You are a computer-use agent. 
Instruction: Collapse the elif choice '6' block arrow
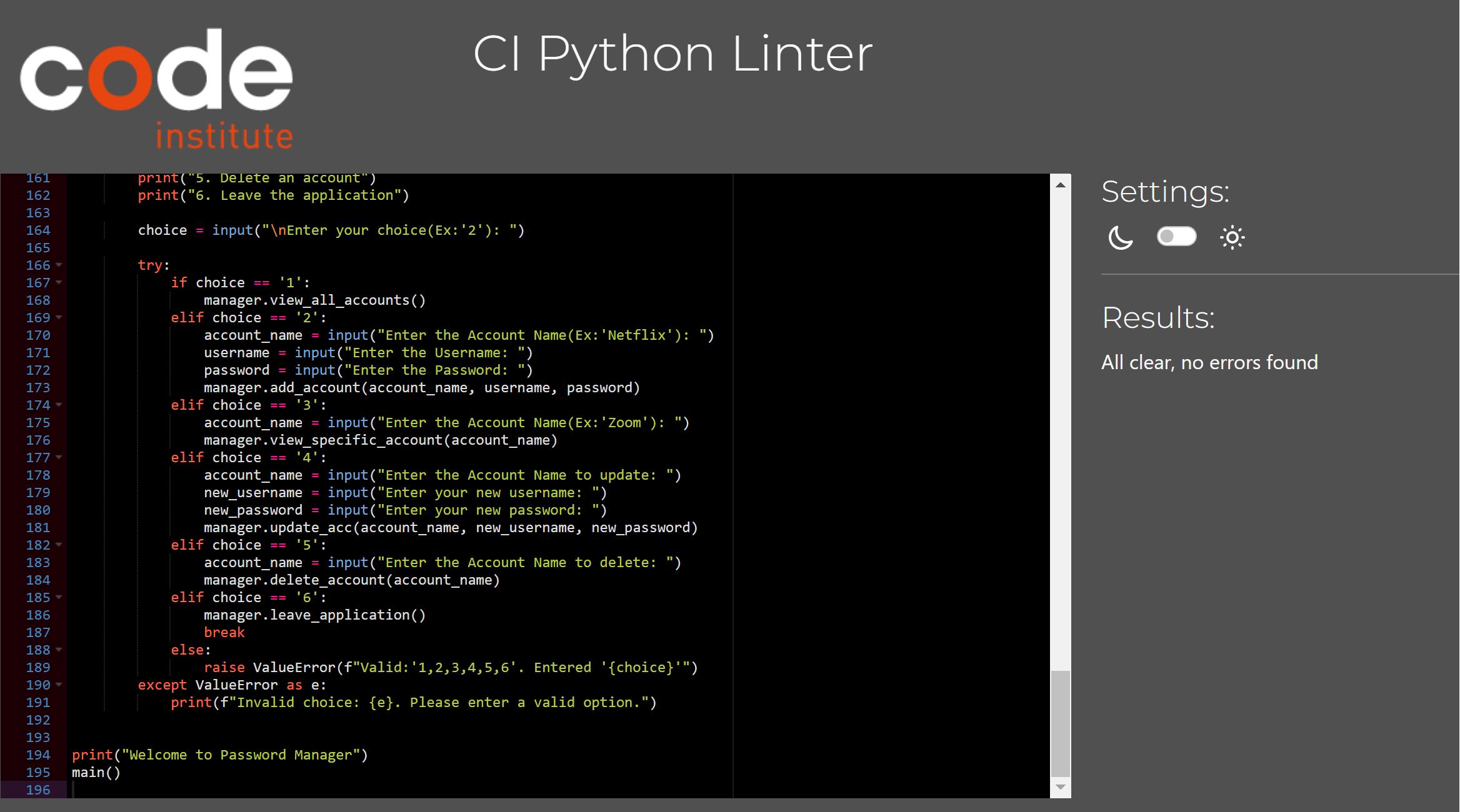tap(59, 597)
